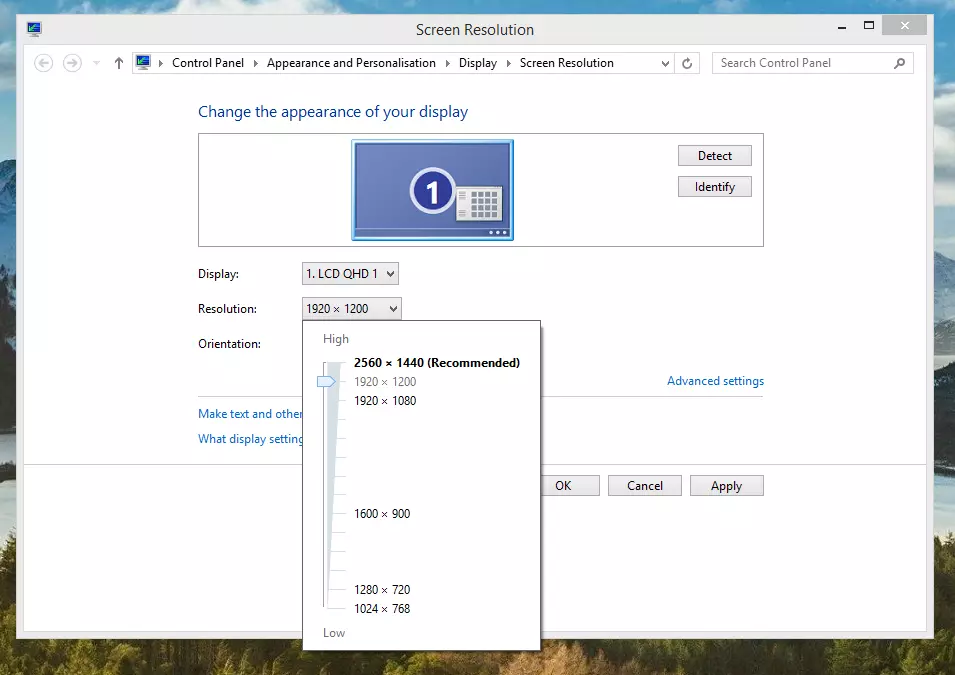Navigate to the Display breadcrumb
This screenshot has height=675, width=955.
[478, 63]
